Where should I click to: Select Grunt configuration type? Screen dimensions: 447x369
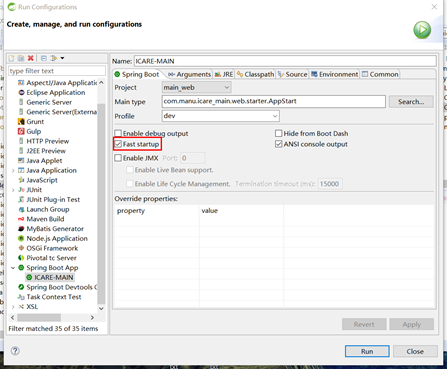[x=35, y=121]
